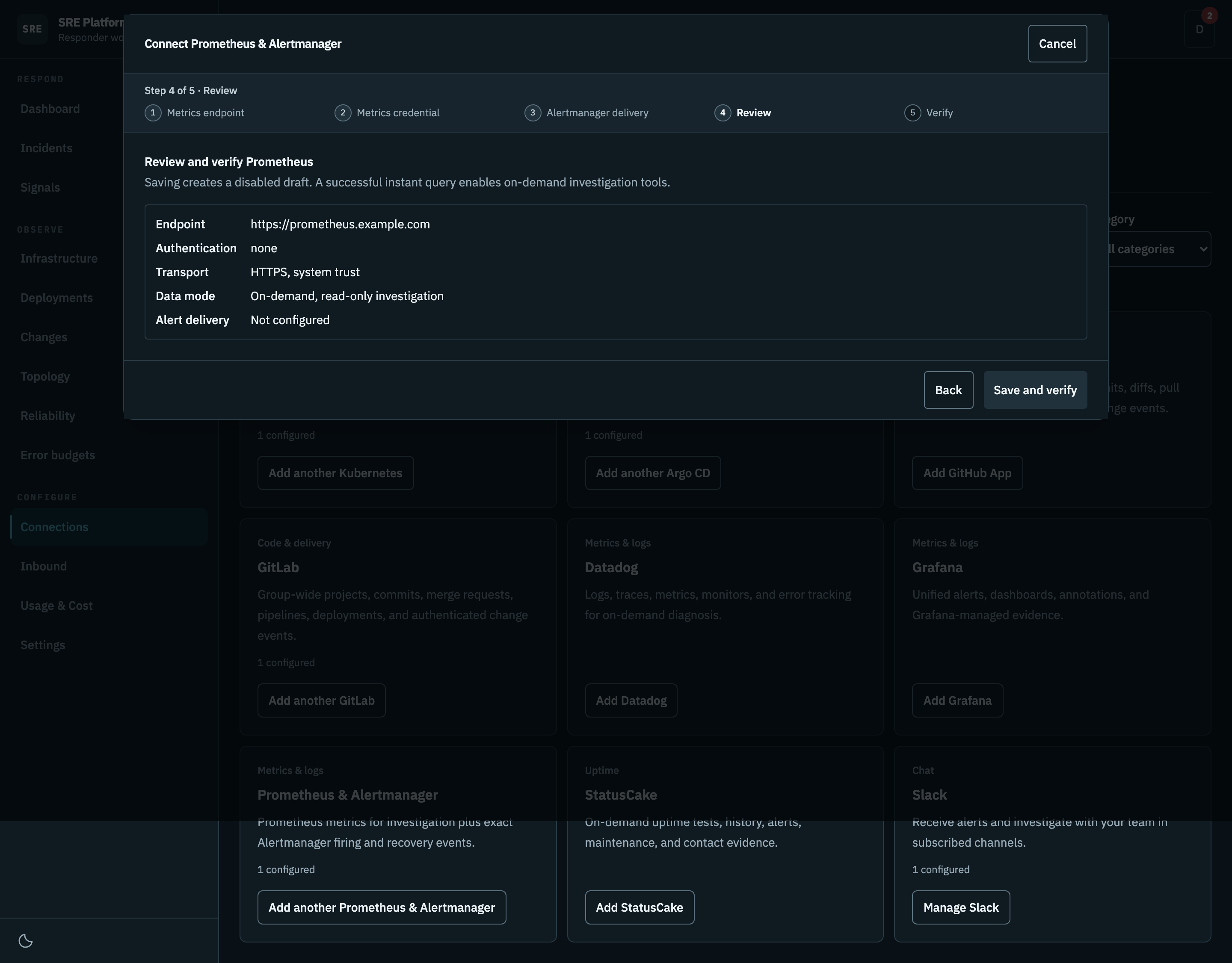Click Add GitHub App
The width and height of the screenshot is (1232, 963).
point(967,473)
